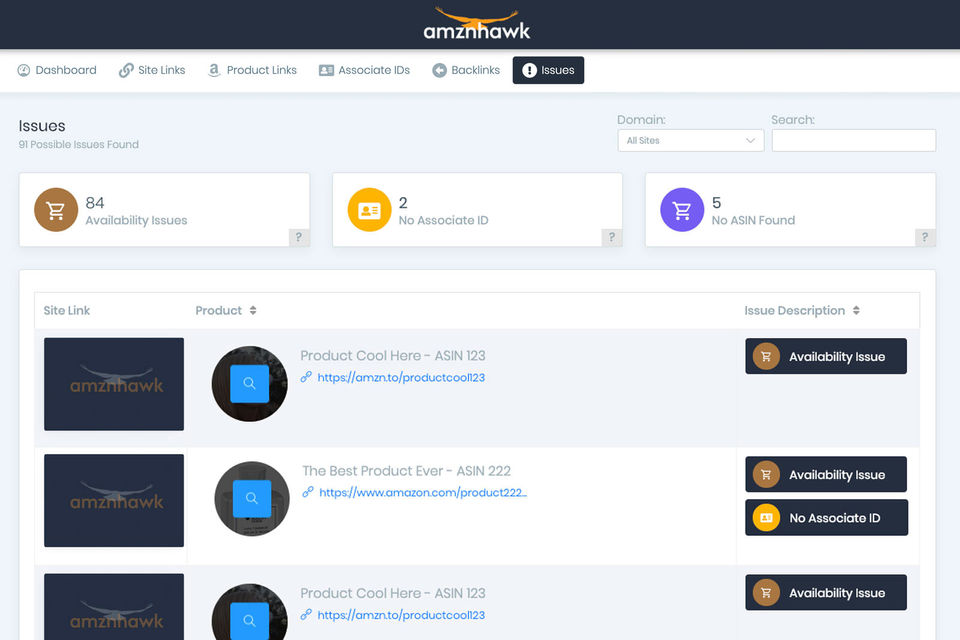Click the Site Link column header
This screenshot has width=960, height=640.
(67, 311)
